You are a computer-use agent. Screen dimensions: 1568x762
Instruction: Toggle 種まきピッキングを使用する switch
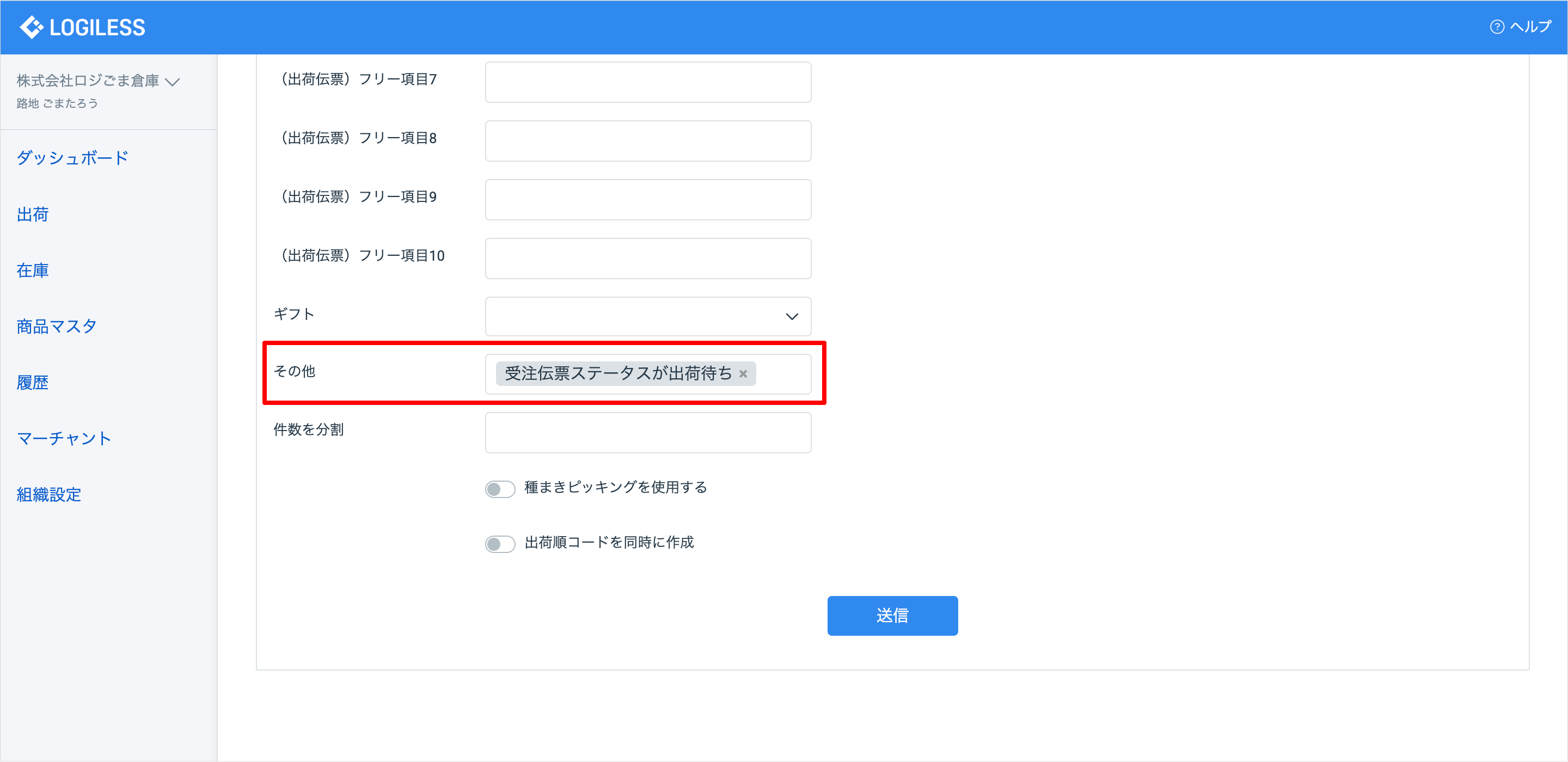click(500, 489)
